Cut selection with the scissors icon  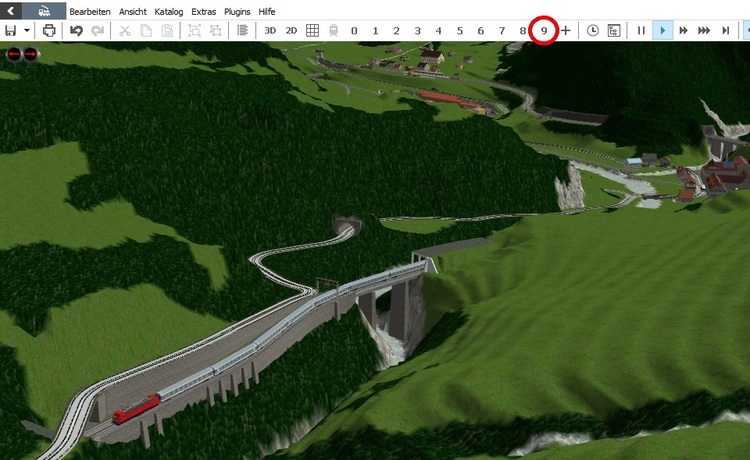pyautogui.click(x=125, y=31)
